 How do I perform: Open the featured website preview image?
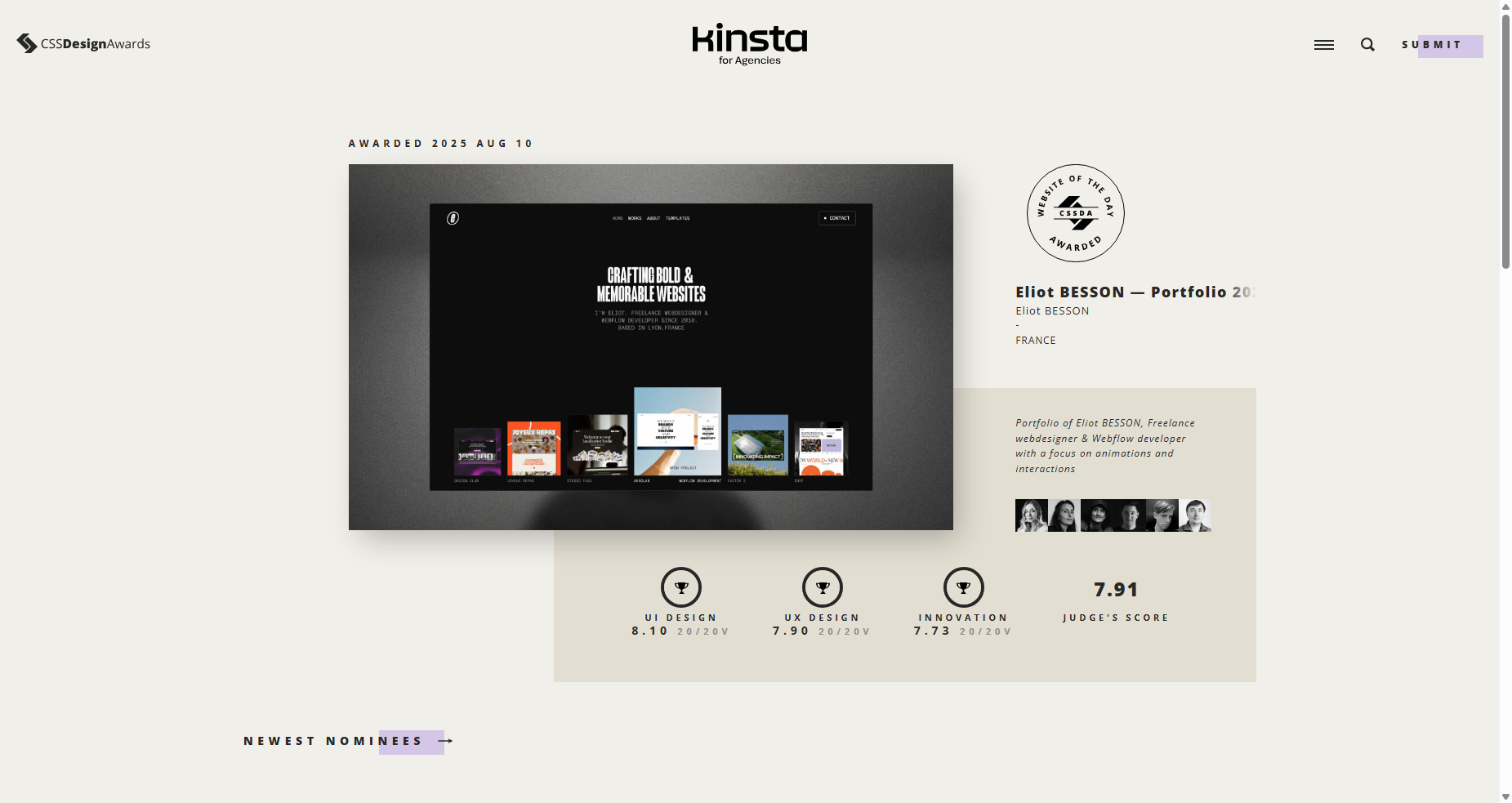(x=651, y=347)
